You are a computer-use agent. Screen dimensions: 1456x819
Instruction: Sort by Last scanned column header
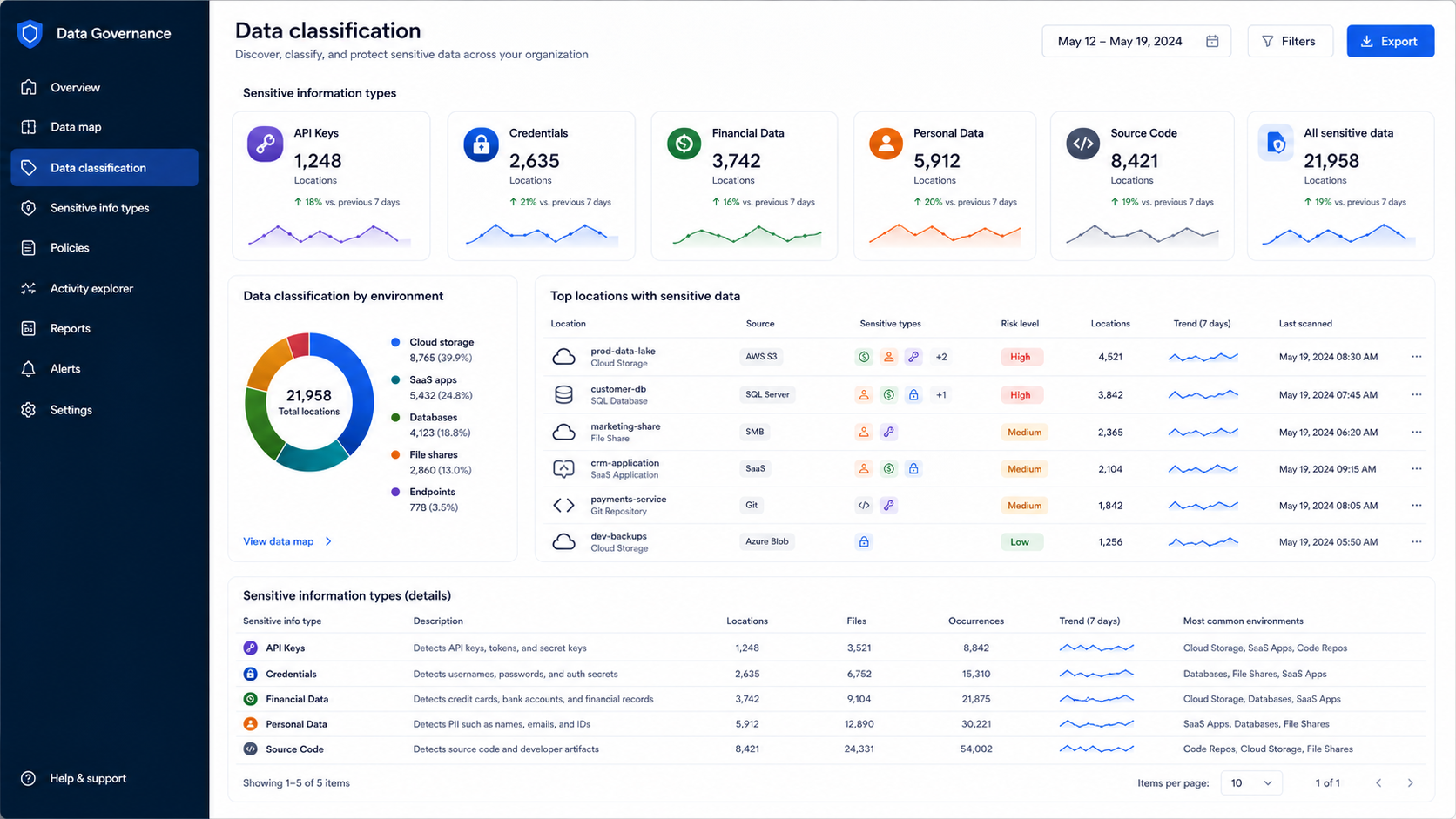click(x=1305, y=324)
